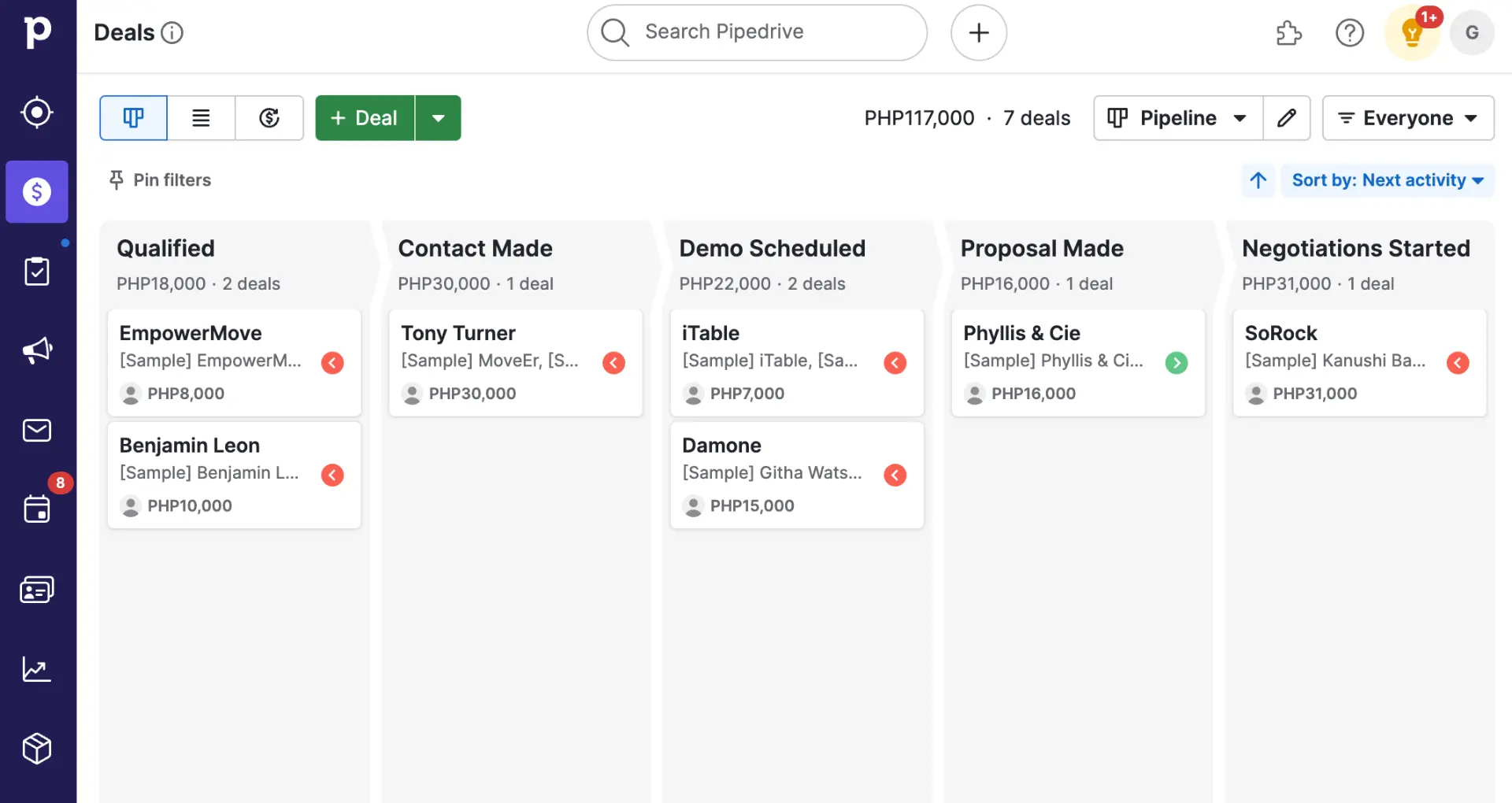Open Insights chart sidebar icon
This screenshot has width=1512, height=803.
pos(37,669)
